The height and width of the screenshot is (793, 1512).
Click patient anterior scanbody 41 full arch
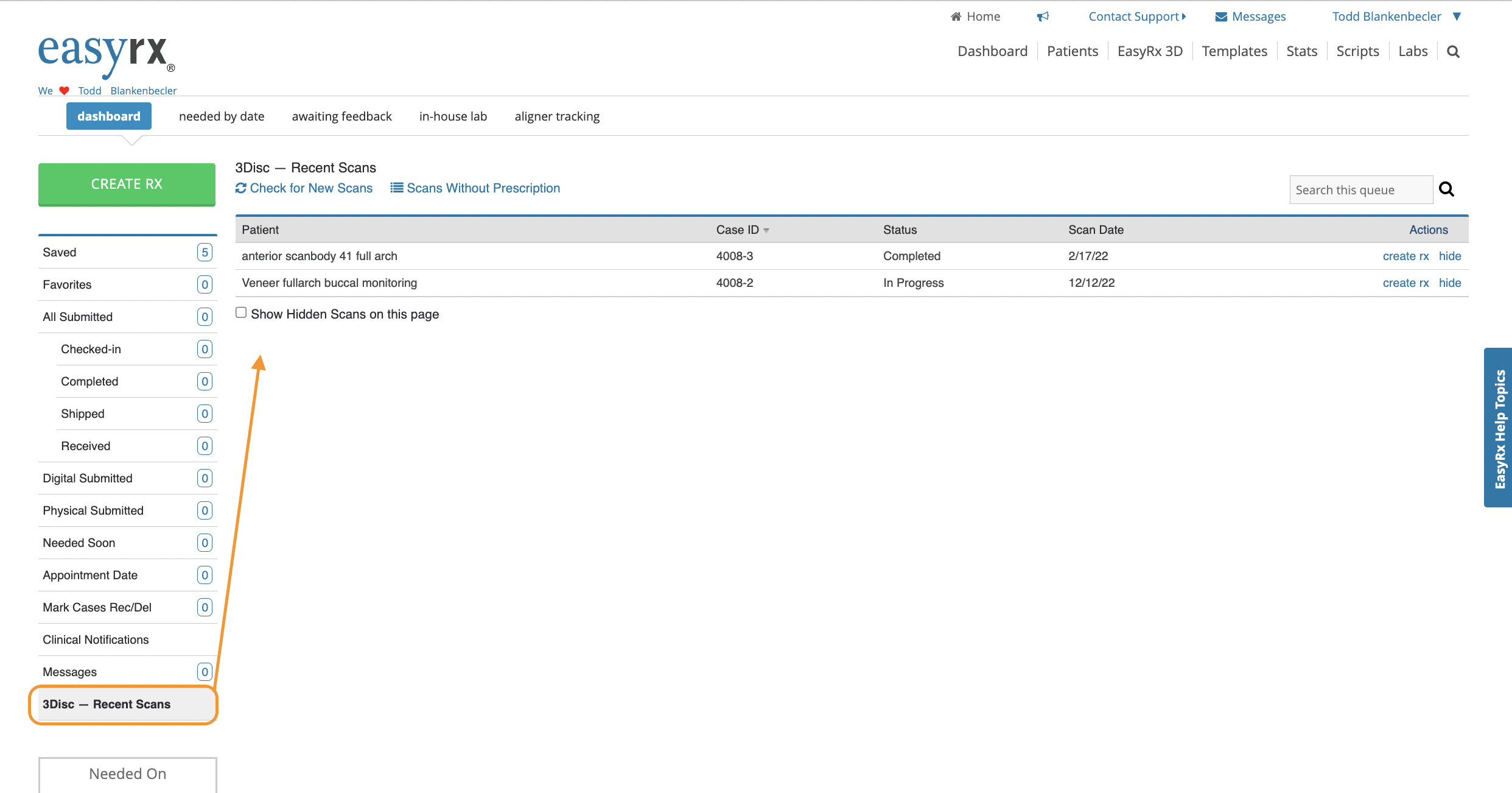320,256
